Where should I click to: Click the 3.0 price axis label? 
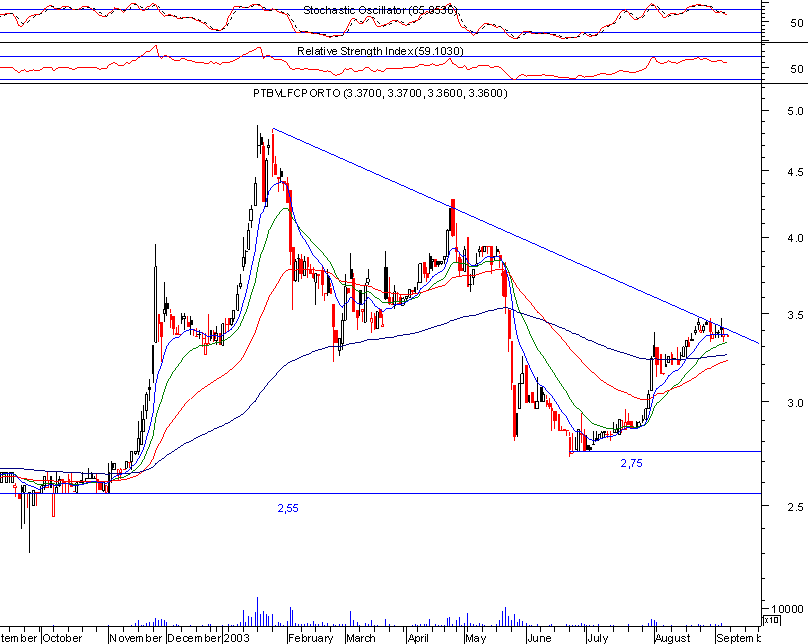tap(795, 402)
